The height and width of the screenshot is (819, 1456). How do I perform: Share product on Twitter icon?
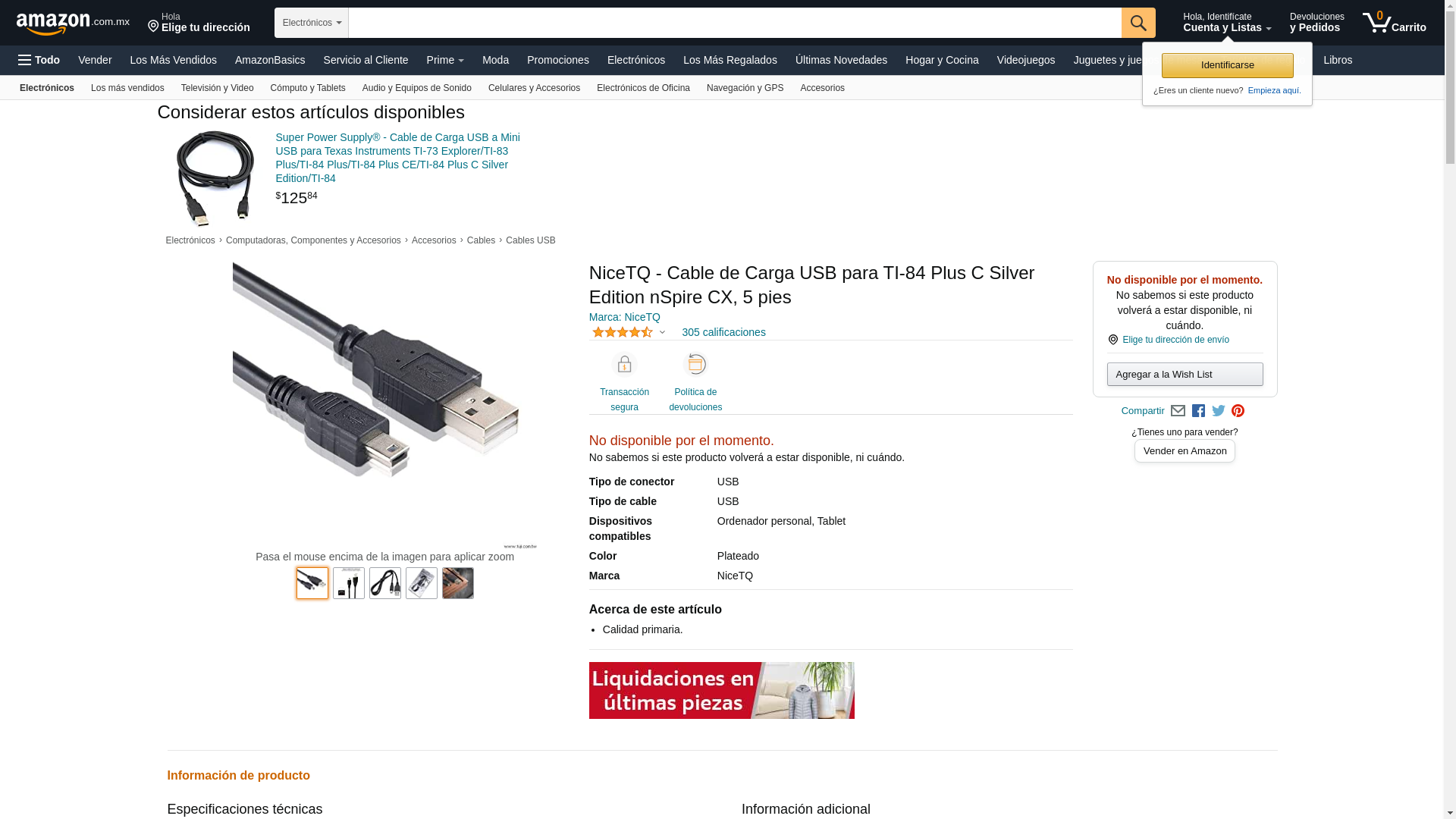click(1219, 411)
